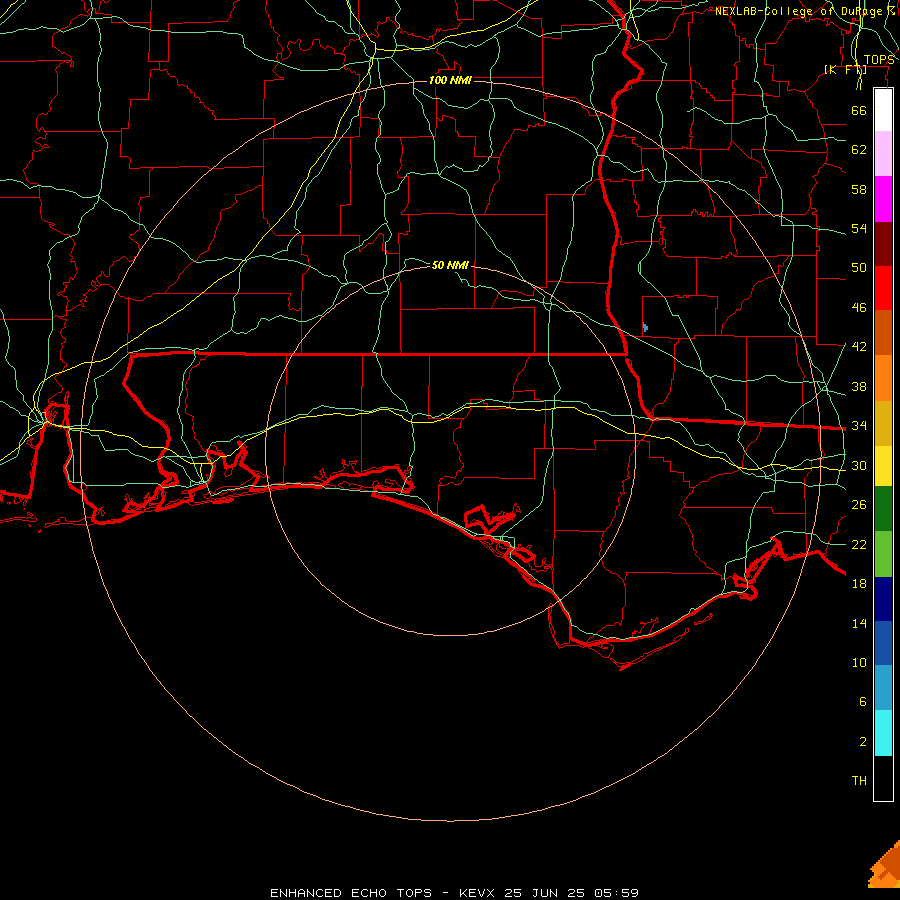
Task: Click the '42' legend value
Action: coord(859,347)
